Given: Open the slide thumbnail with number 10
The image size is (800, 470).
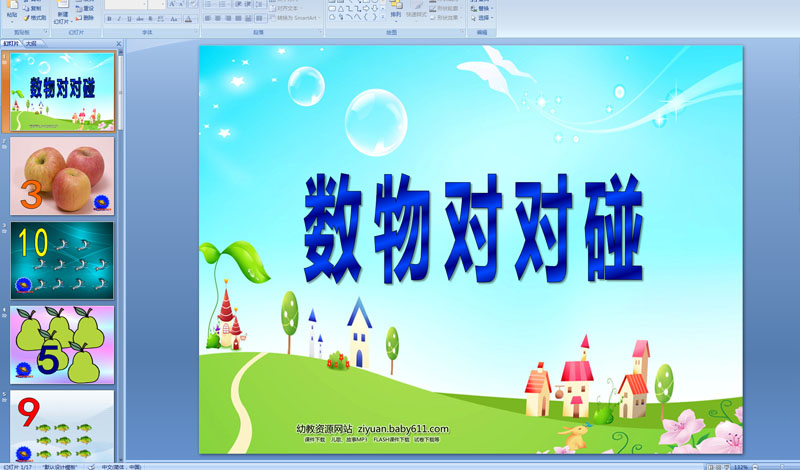Looking at the screenshot, I should click(x=62, y=260).
